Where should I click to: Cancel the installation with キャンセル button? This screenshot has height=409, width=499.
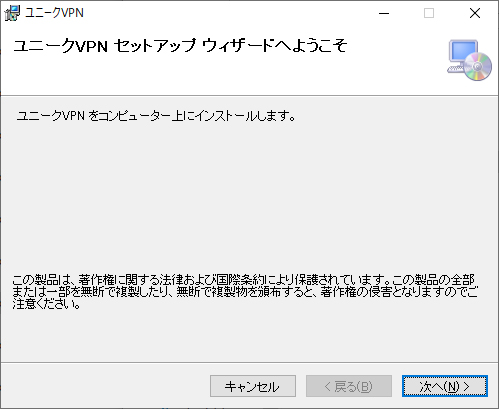pyautogui.click(x=253, y=386)
